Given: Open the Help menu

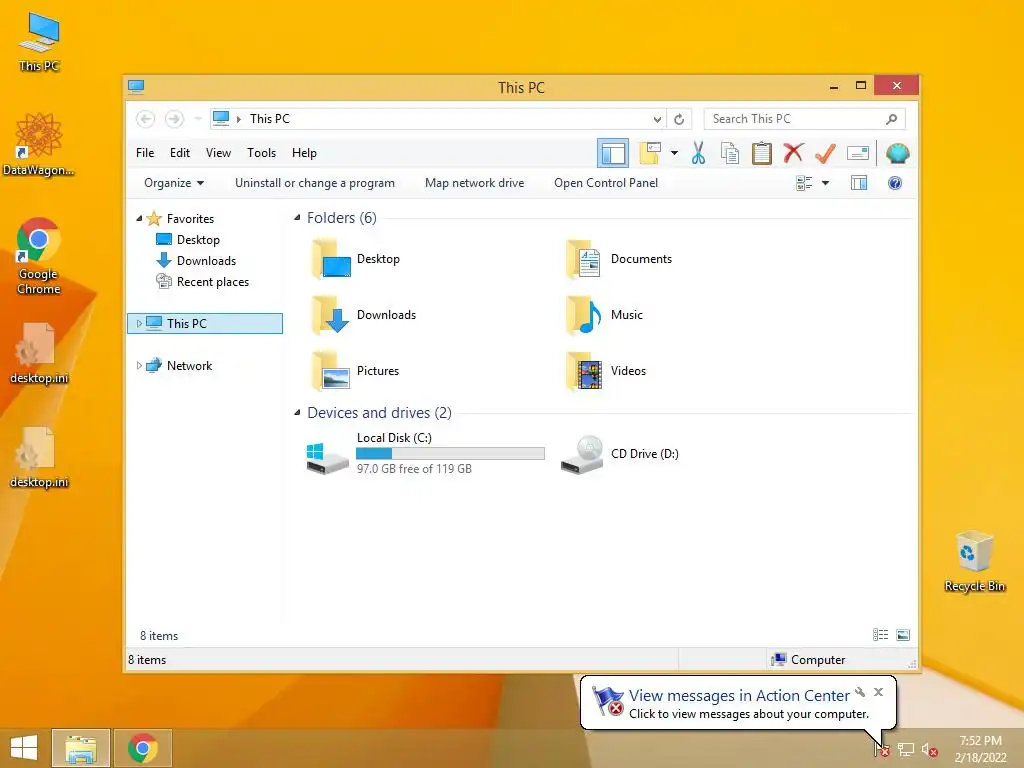Looking at the screenshot, I should 304,153.
